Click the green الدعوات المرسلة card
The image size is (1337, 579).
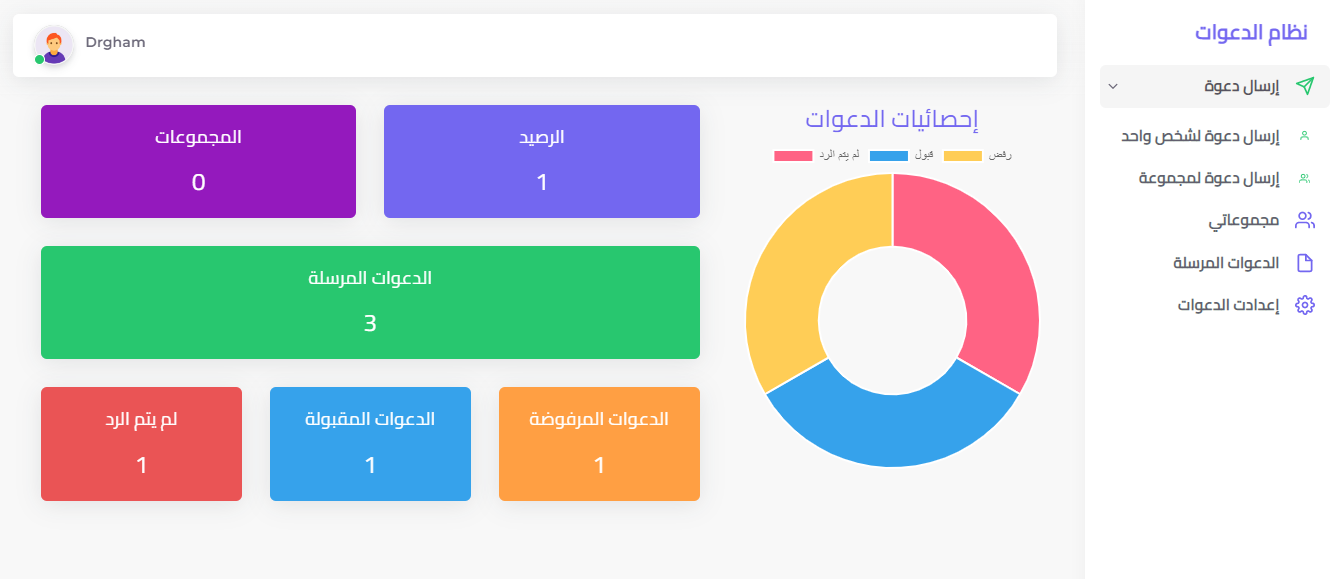pyautogui.click(x=370, y=302)
